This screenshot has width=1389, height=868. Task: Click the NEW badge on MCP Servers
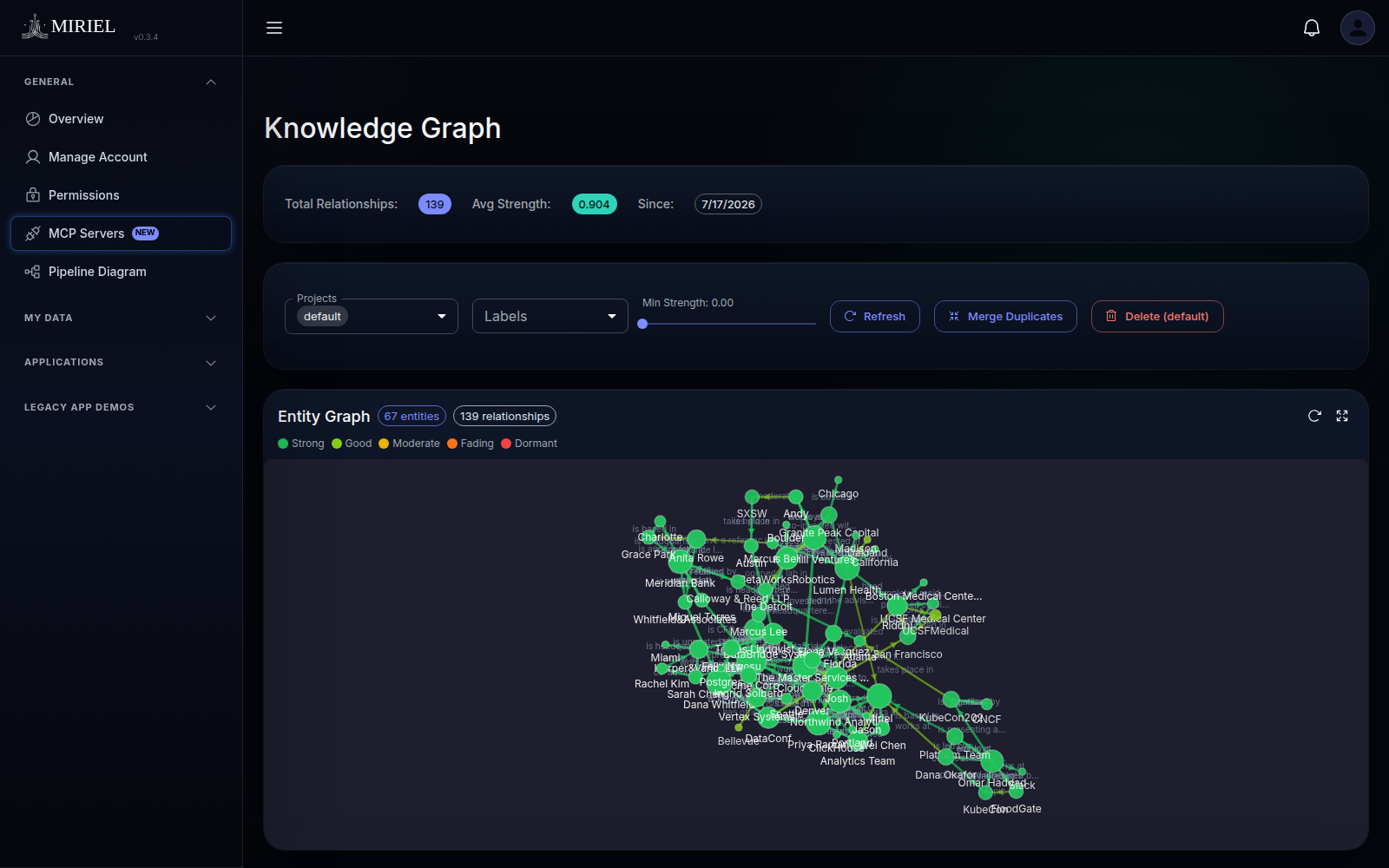145,233
